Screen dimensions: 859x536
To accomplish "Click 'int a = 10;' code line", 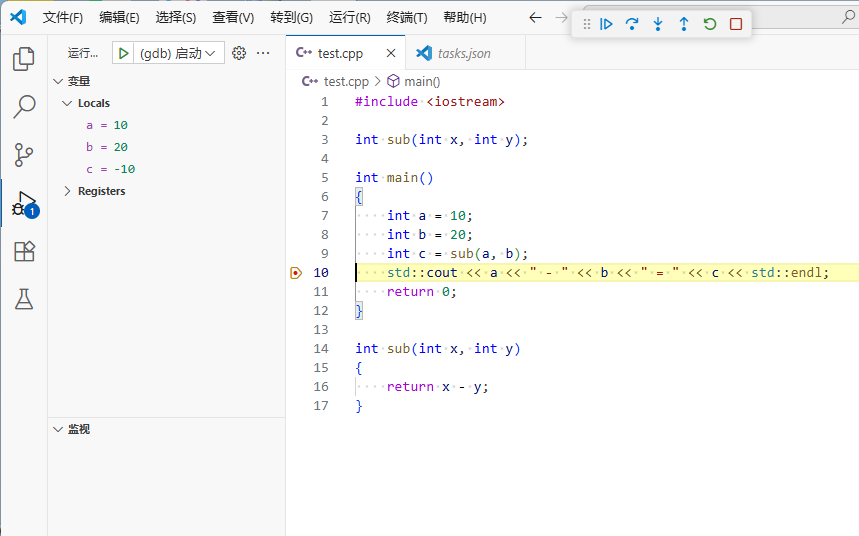I will click(430, 216).
